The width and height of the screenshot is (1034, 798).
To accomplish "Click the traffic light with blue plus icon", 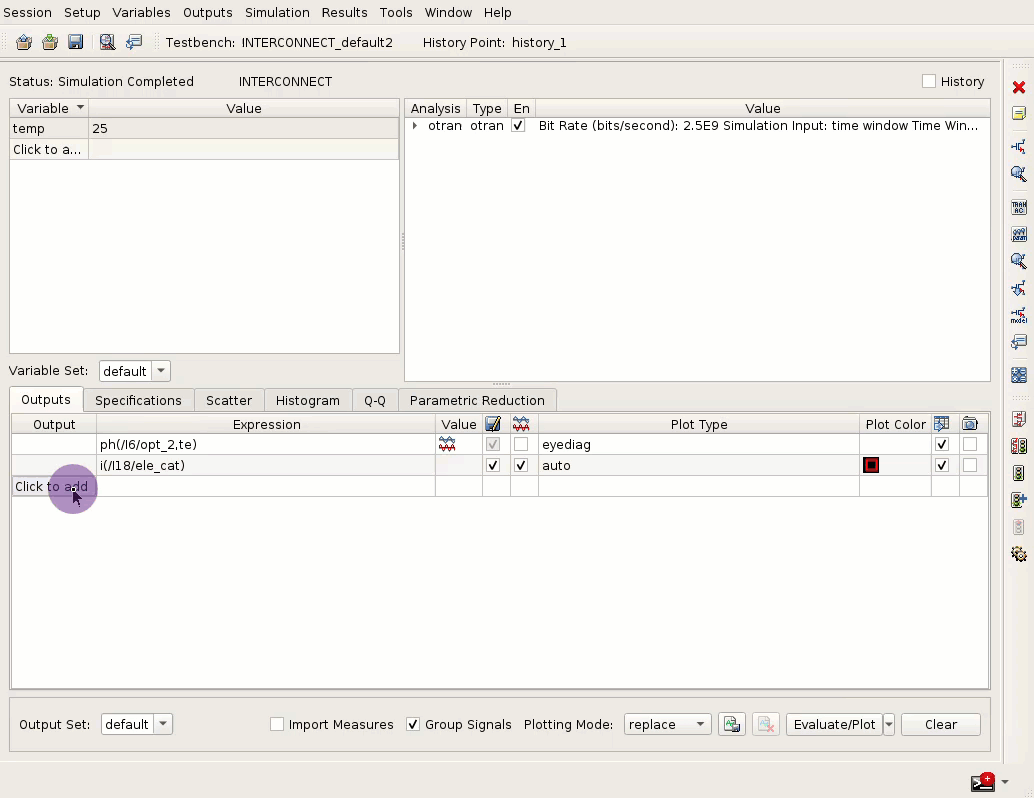I will pos(1019,500).
